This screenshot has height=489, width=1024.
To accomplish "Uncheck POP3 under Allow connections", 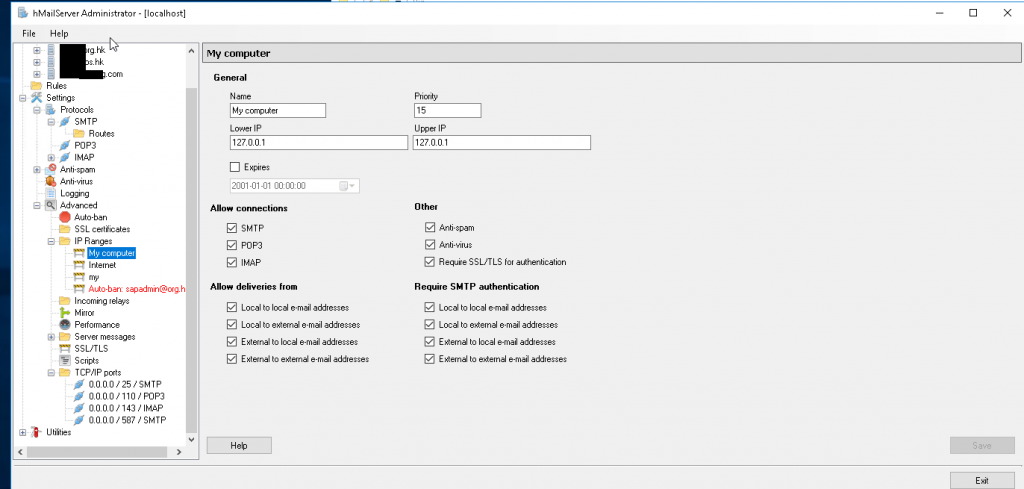I will [x=232, y=245].
